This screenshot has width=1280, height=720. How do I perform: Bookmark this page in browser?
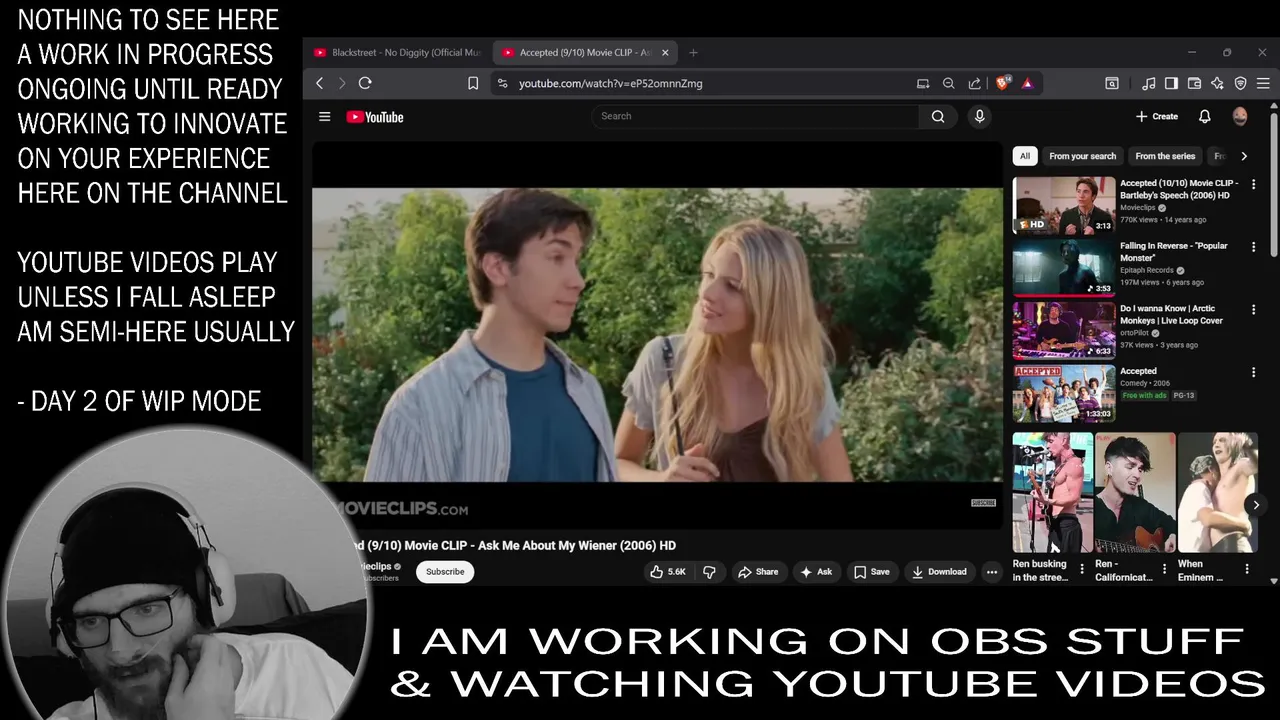click(473, 84)
